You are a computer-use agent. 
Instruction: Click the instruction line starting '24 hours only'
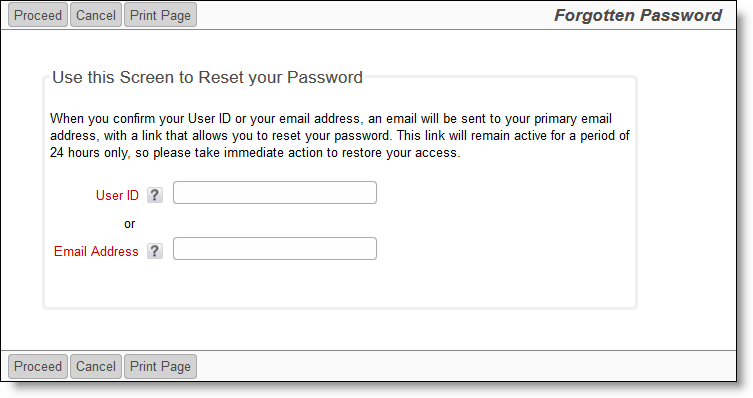[x=255, y=153]
